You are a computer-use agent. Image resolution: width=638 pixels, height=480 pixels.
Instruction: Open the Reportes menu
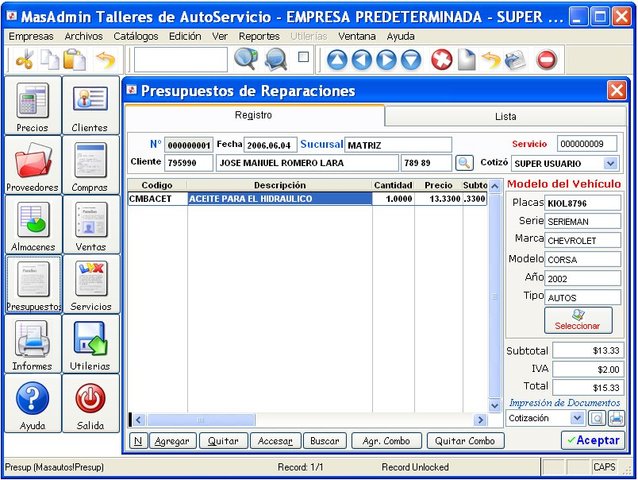click(259, 37)
